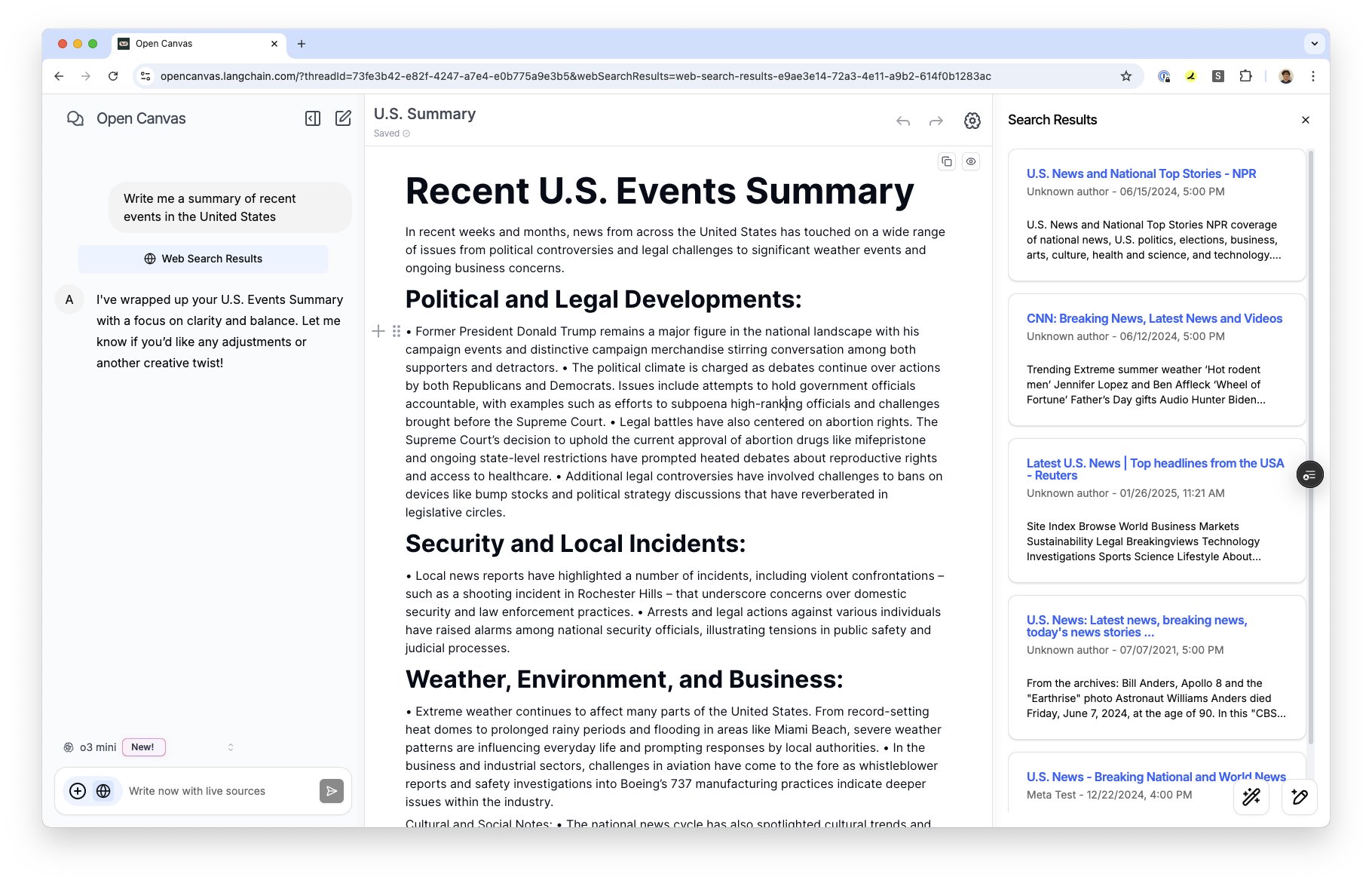This screenshot has height=883, width=1372.
Task: View site information icon in address bar
Action: coord(146,76)
